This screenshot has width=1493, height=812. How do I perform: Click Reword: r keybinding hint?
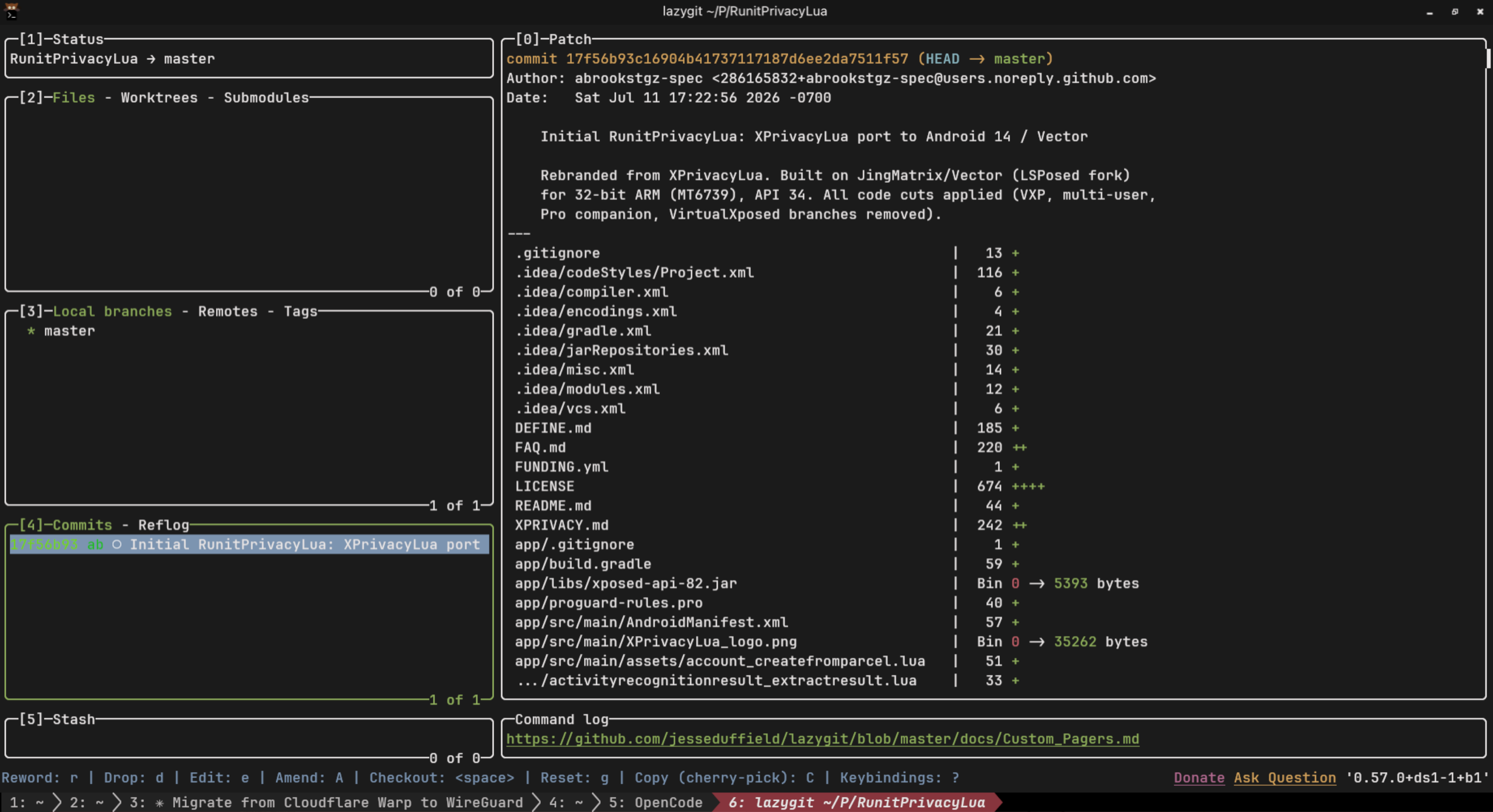(x=39, y=778)
